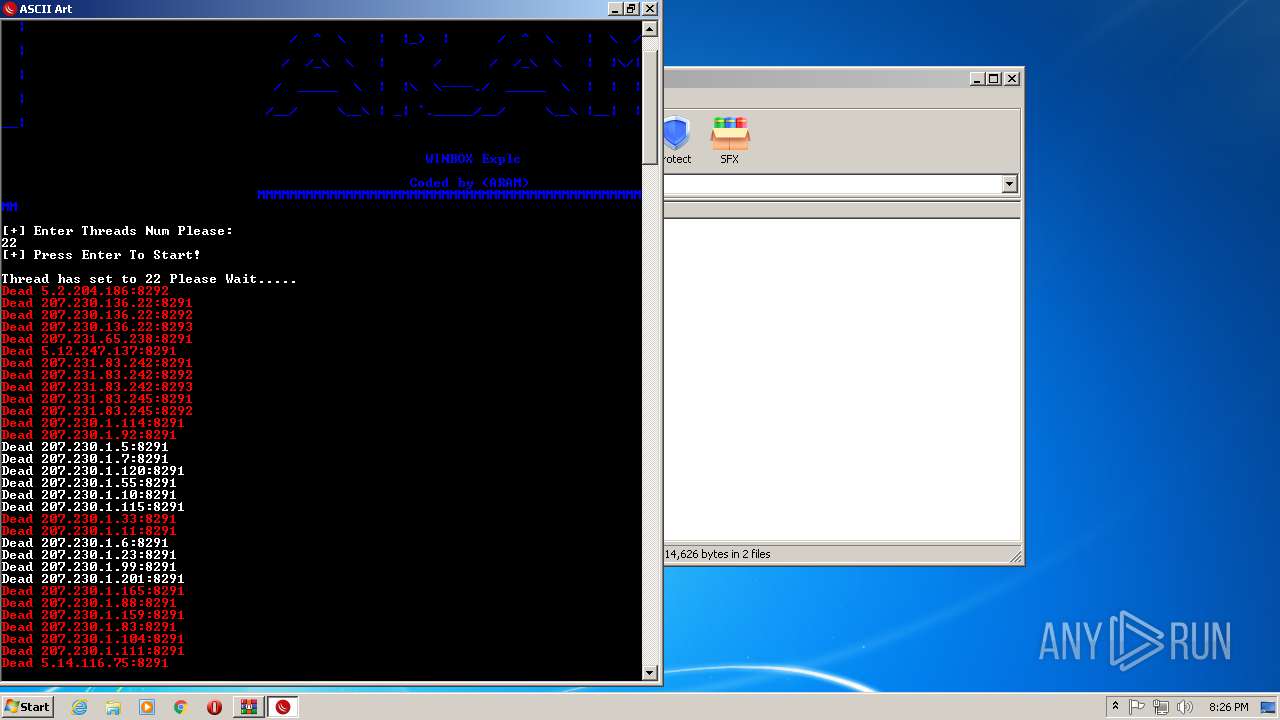Click line 'Dead 207.231.65.238:8291'

coord(97,339)
